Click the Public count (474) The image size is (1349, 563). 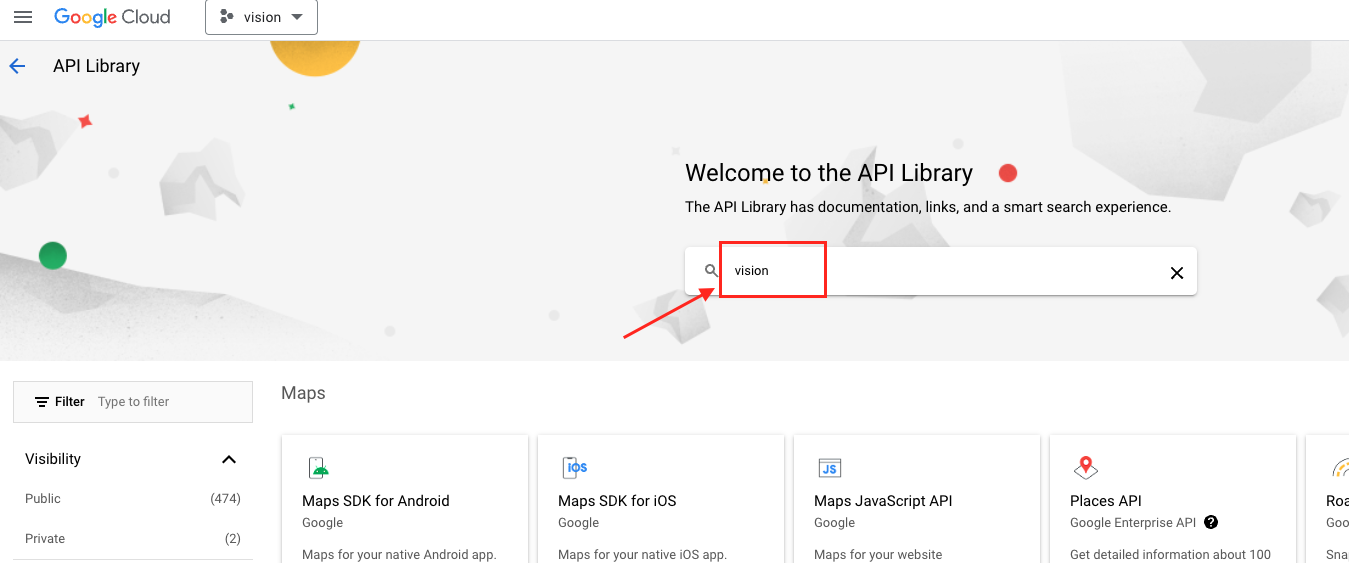[226, 498]
